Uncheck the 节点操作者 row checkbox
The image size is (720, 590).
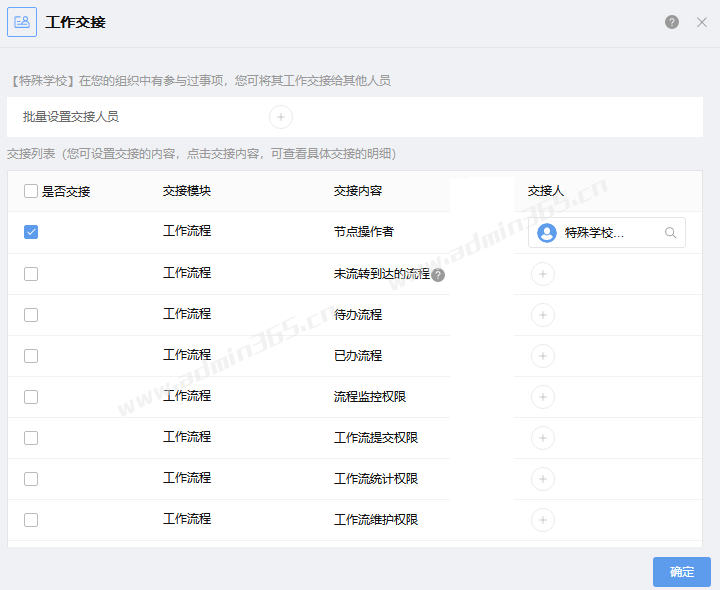coord(31,232)
